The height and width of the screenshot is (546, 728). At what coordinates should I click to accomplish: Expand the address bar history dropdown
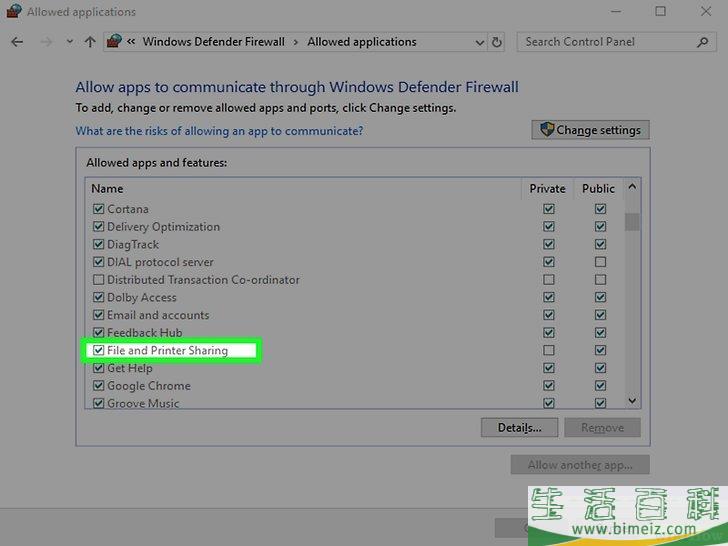click(x=477, y=42)
